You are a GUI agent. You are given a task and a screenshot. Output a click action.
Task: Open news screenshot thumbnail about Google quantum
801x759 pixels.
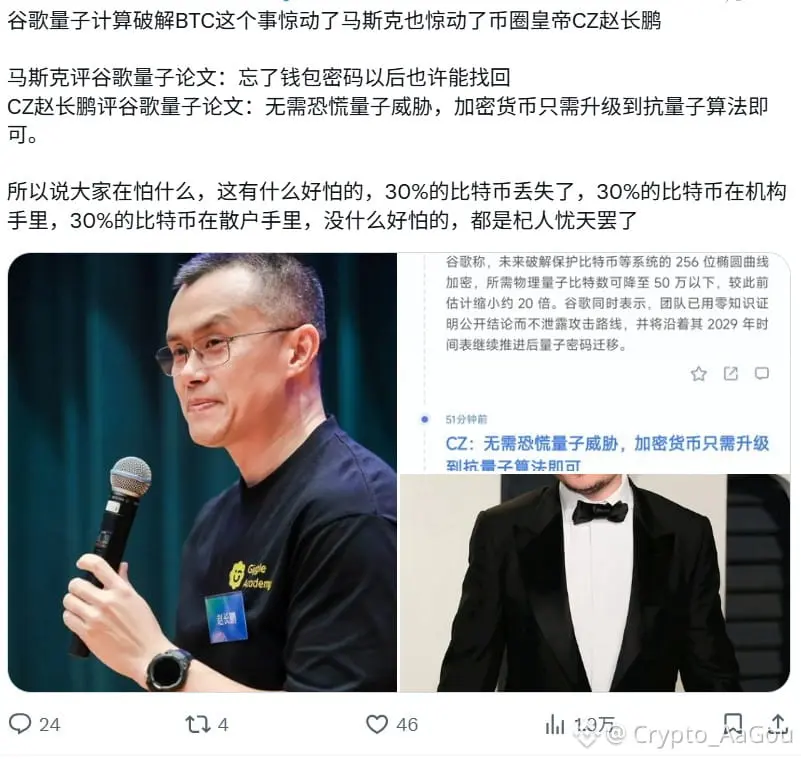[x=595, y=363]
